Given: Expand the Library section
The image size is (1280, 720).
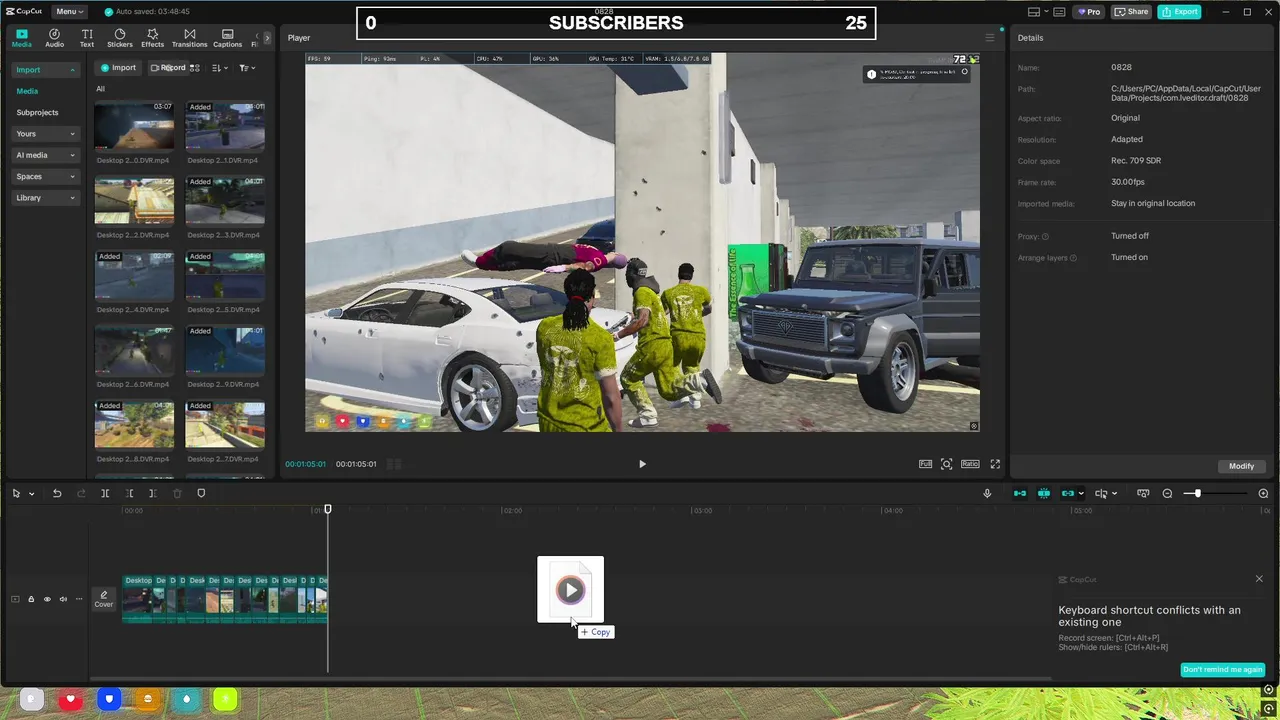Looking at the screenshot, I should click(45, 198).
